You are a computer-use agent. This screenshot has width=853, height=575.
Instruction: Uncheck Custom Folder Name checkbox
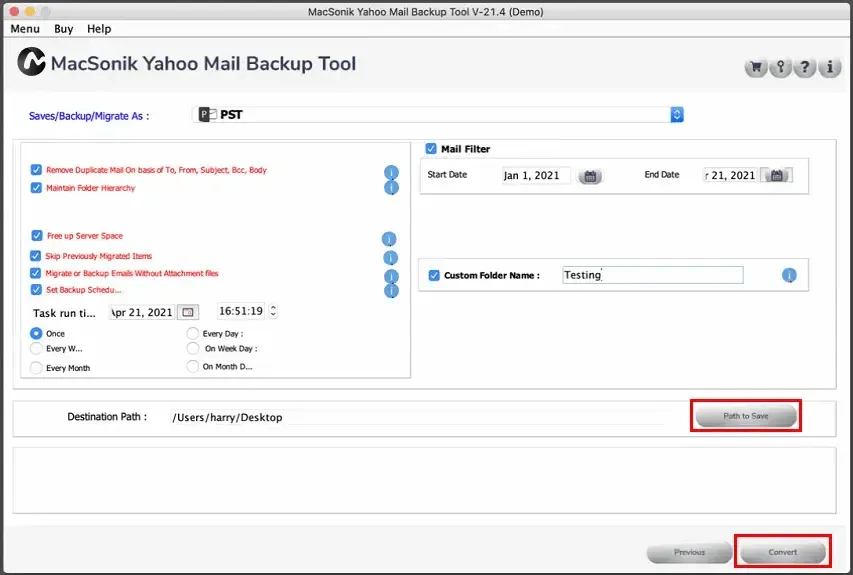tap(434, 275)
